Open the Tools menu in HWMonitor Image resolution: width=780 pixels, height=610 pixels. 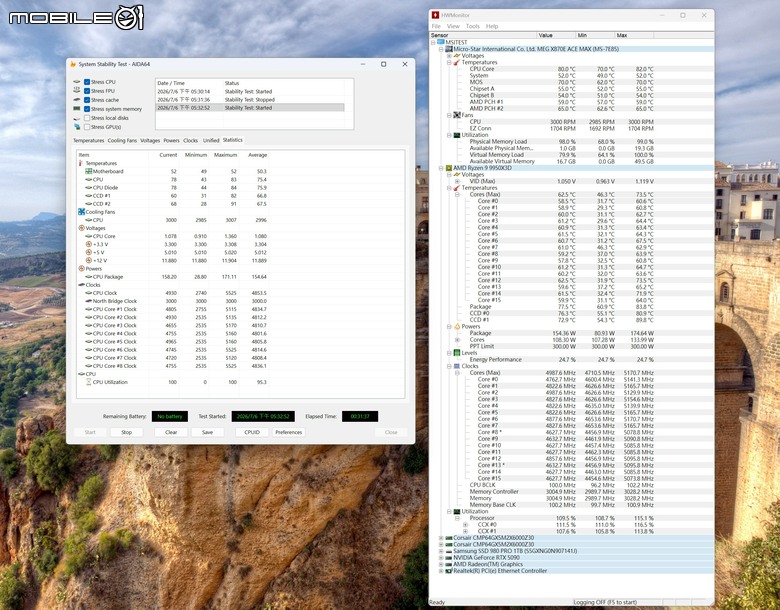pyautogui.click(x=473, y=26)
